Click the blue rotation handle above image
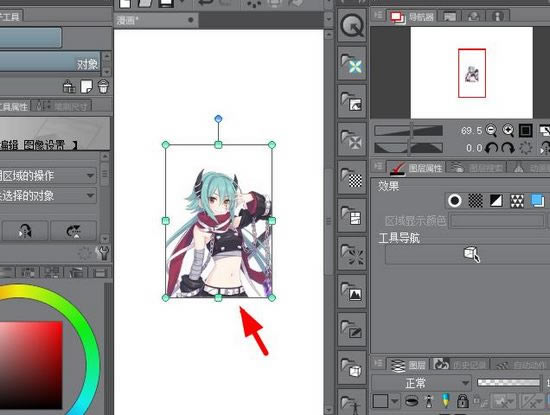 click(x=218, y=119)
